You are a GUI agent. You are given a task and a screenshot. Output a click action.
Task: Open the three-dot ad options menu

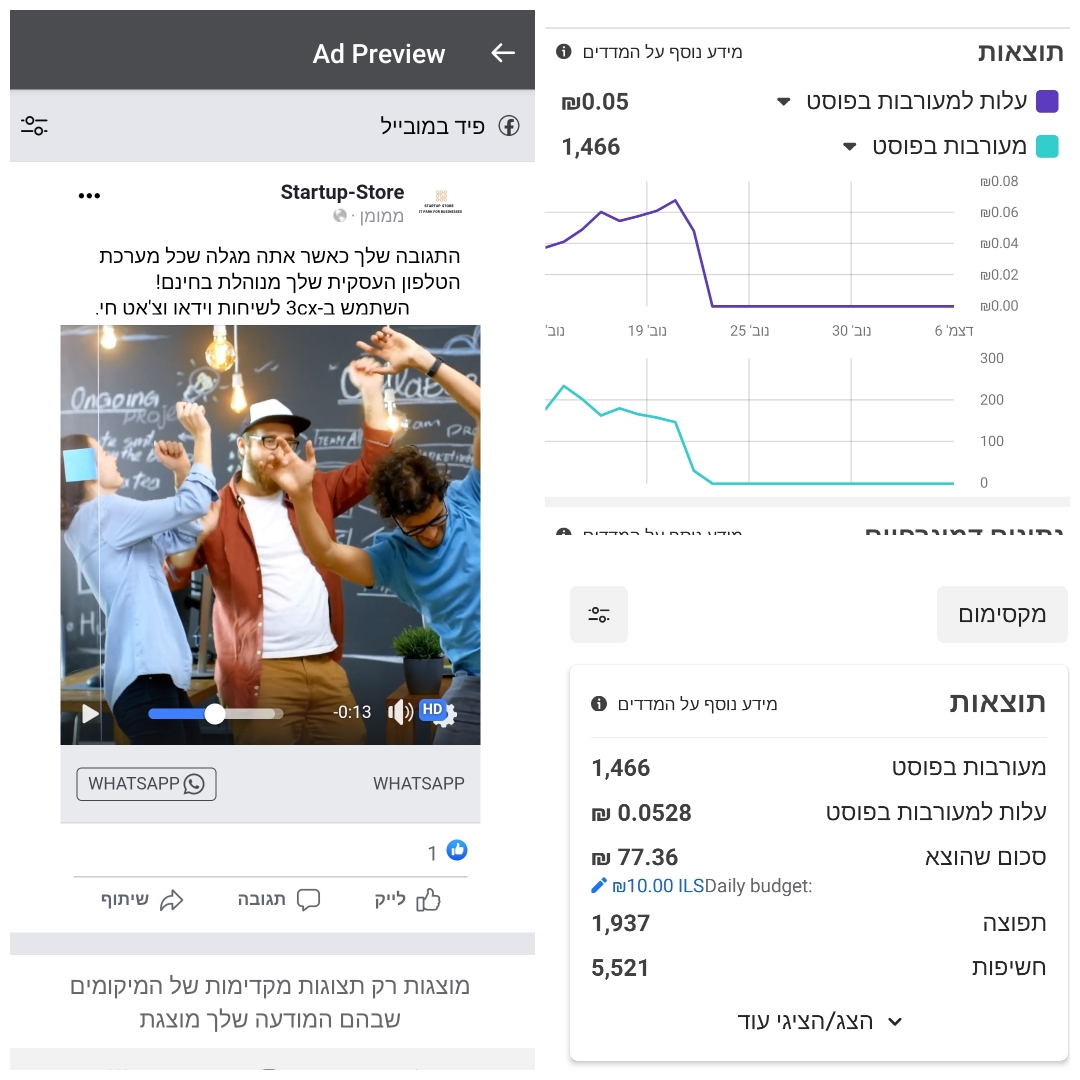[x=90, y=196]
